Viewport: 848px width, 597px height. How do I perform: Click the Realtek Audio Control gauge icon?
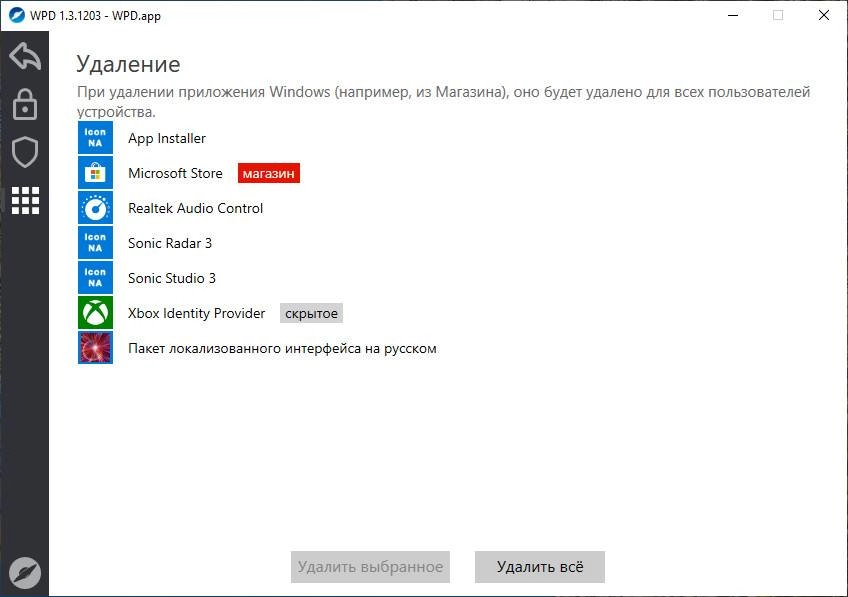click(x=95, y=208)
